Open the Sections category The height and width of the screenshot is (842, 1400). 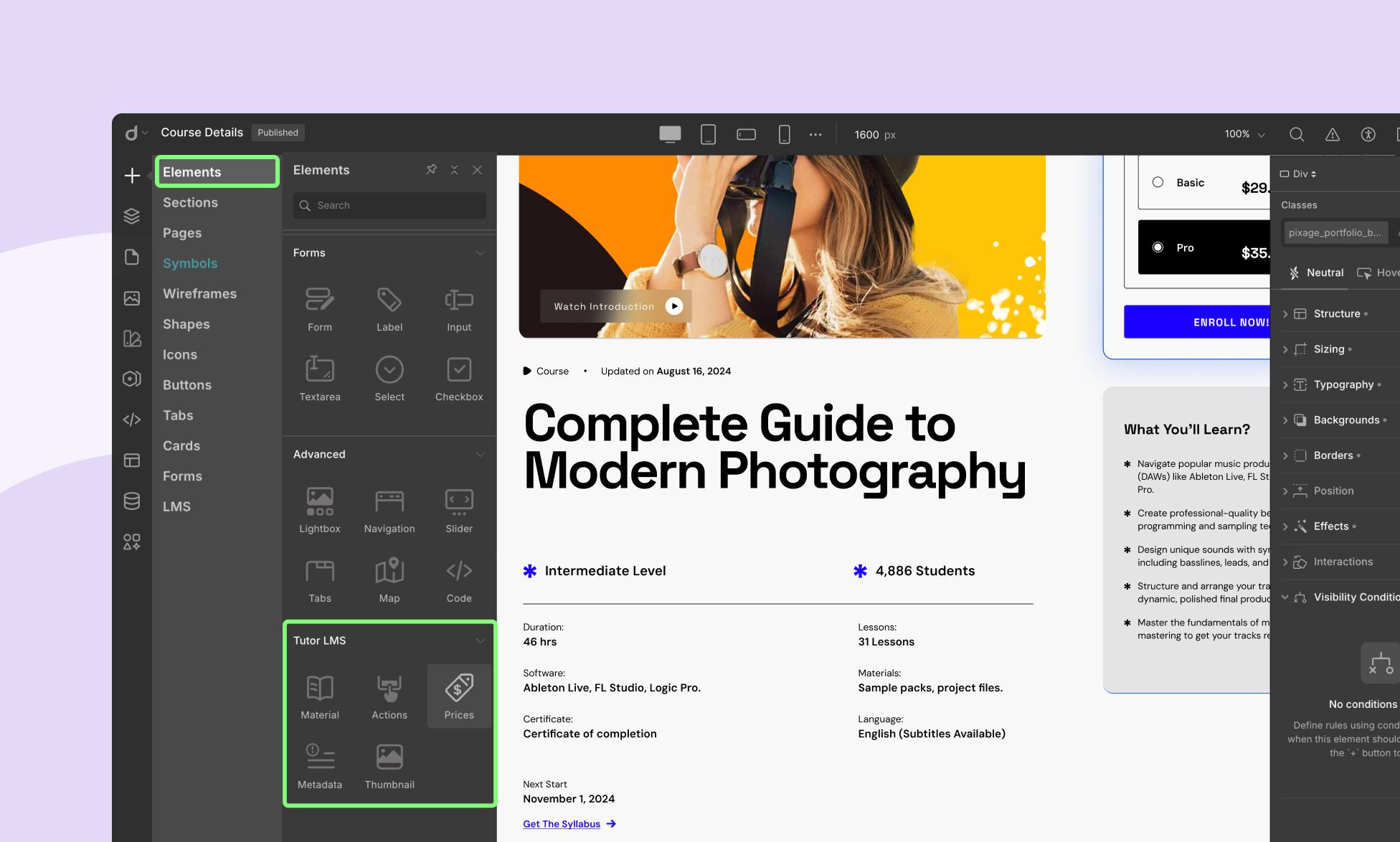[190, 202]
